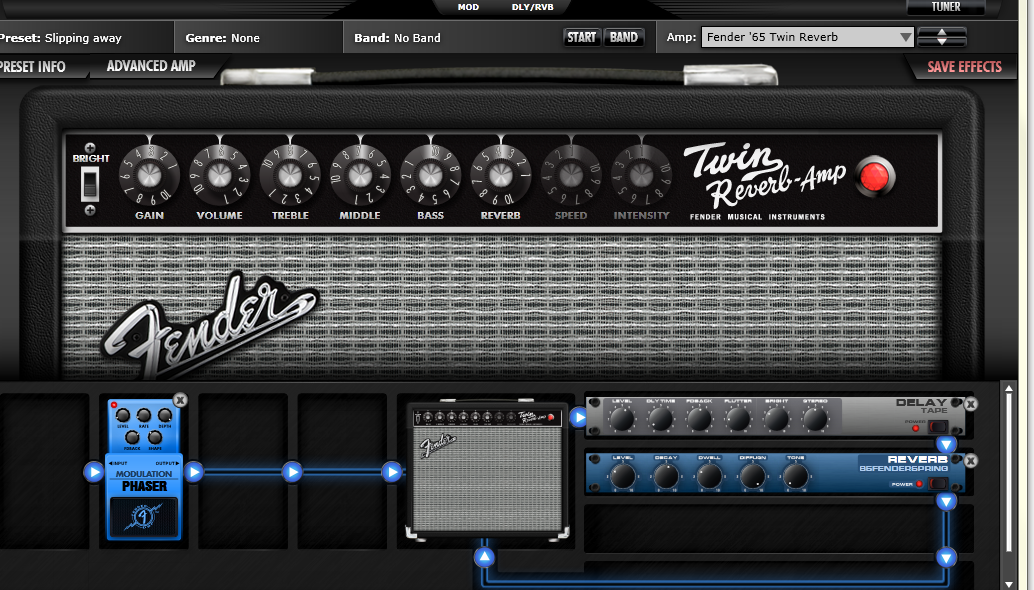Remove the Reverb rack unit with its X
Screen dimensions: 1034x590
(970, 461)
